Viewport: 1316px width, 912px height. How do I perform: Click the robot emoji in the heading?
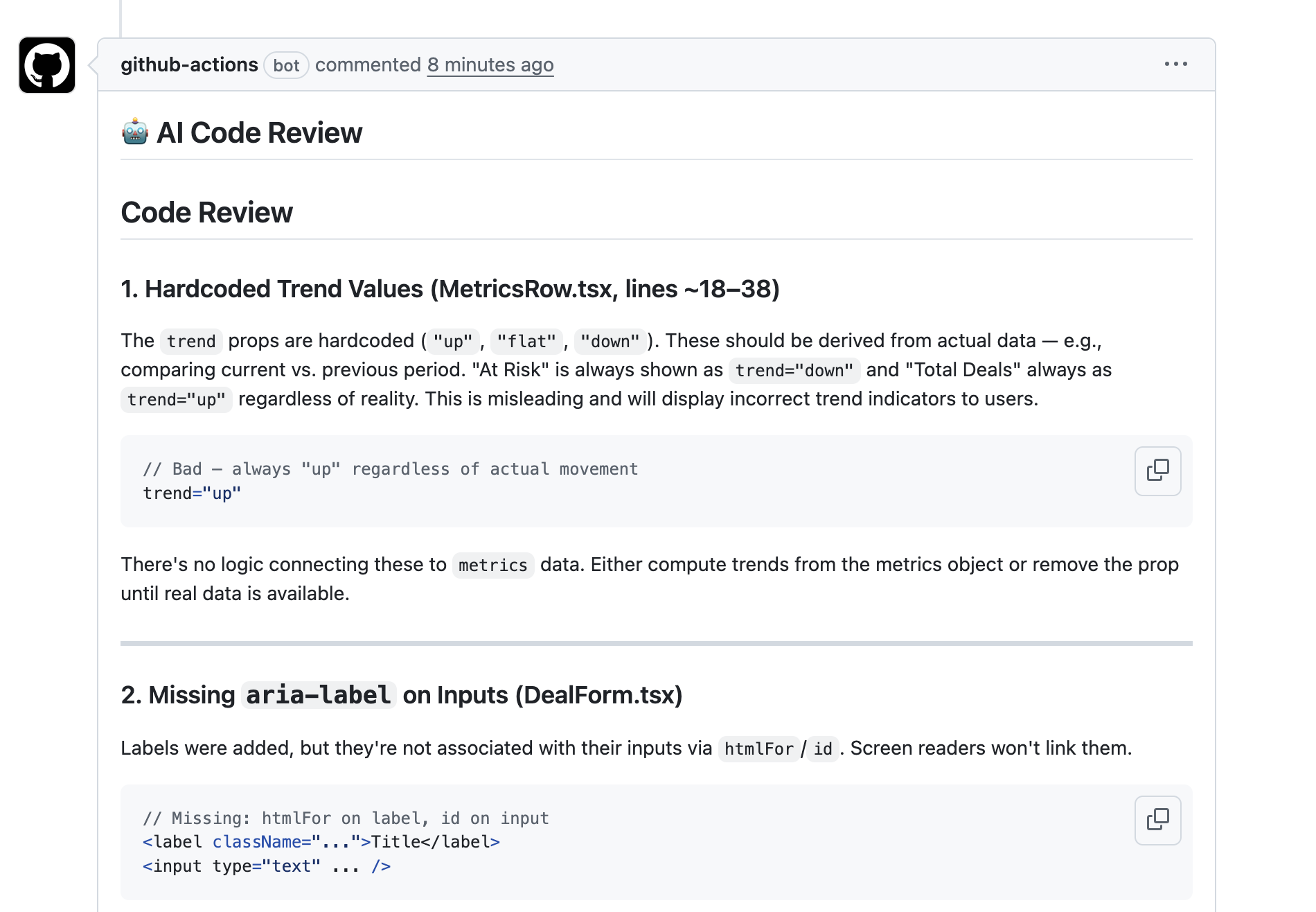click(135, 132)
